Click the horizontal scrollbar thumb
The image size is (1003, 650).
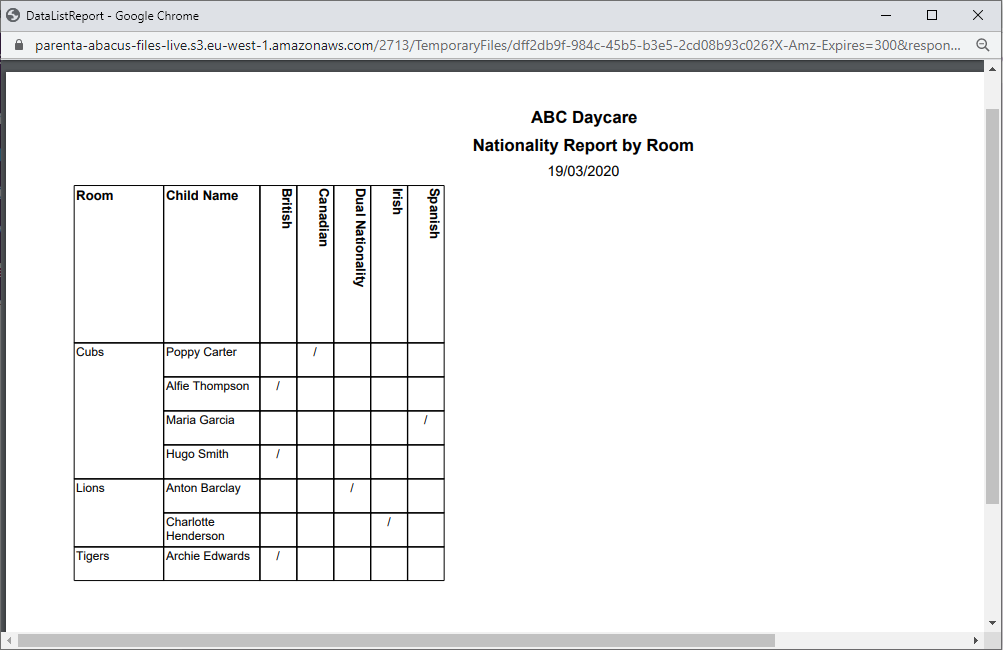(396, 640)
